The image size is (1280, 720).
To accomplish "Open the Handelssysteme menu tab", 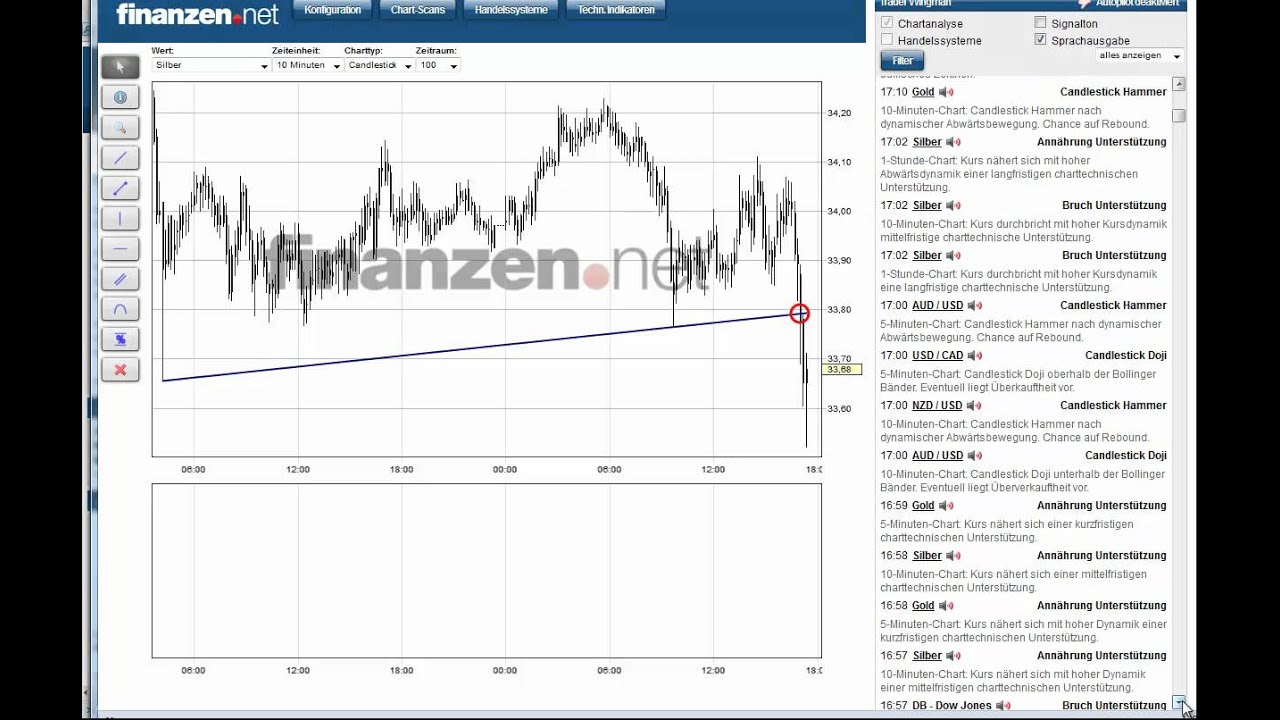I will [x=511, y=10].
